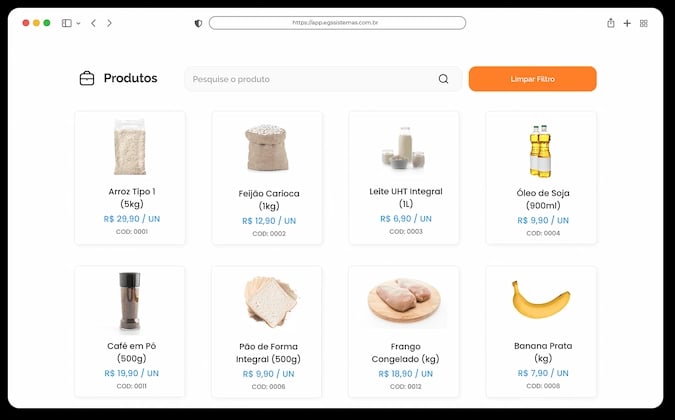The width and height of the screenshot is (675, 420).
Task: Go forward with the right arrow
Action: [x=109, y=23]
